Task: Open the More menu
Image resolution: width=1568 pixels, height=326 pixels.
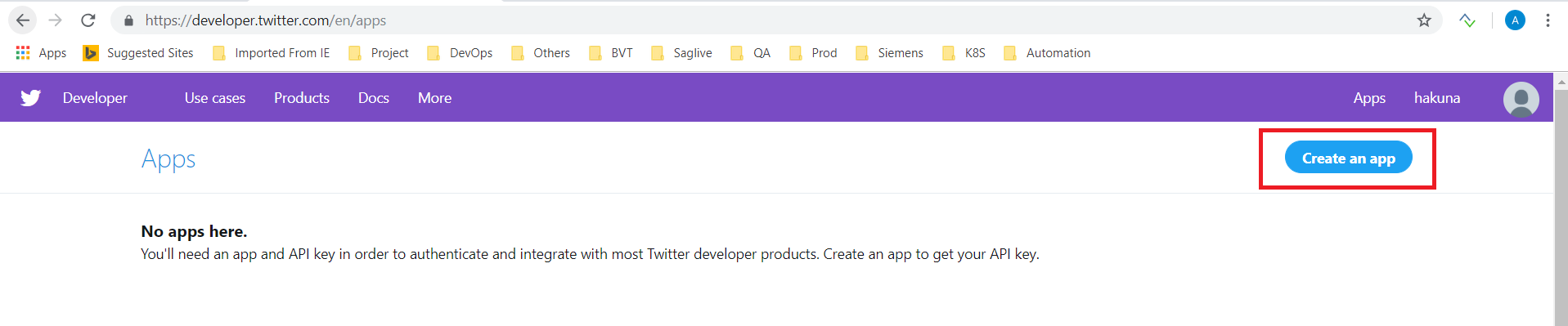Action: pyautogui.click(x=434, y=98)
